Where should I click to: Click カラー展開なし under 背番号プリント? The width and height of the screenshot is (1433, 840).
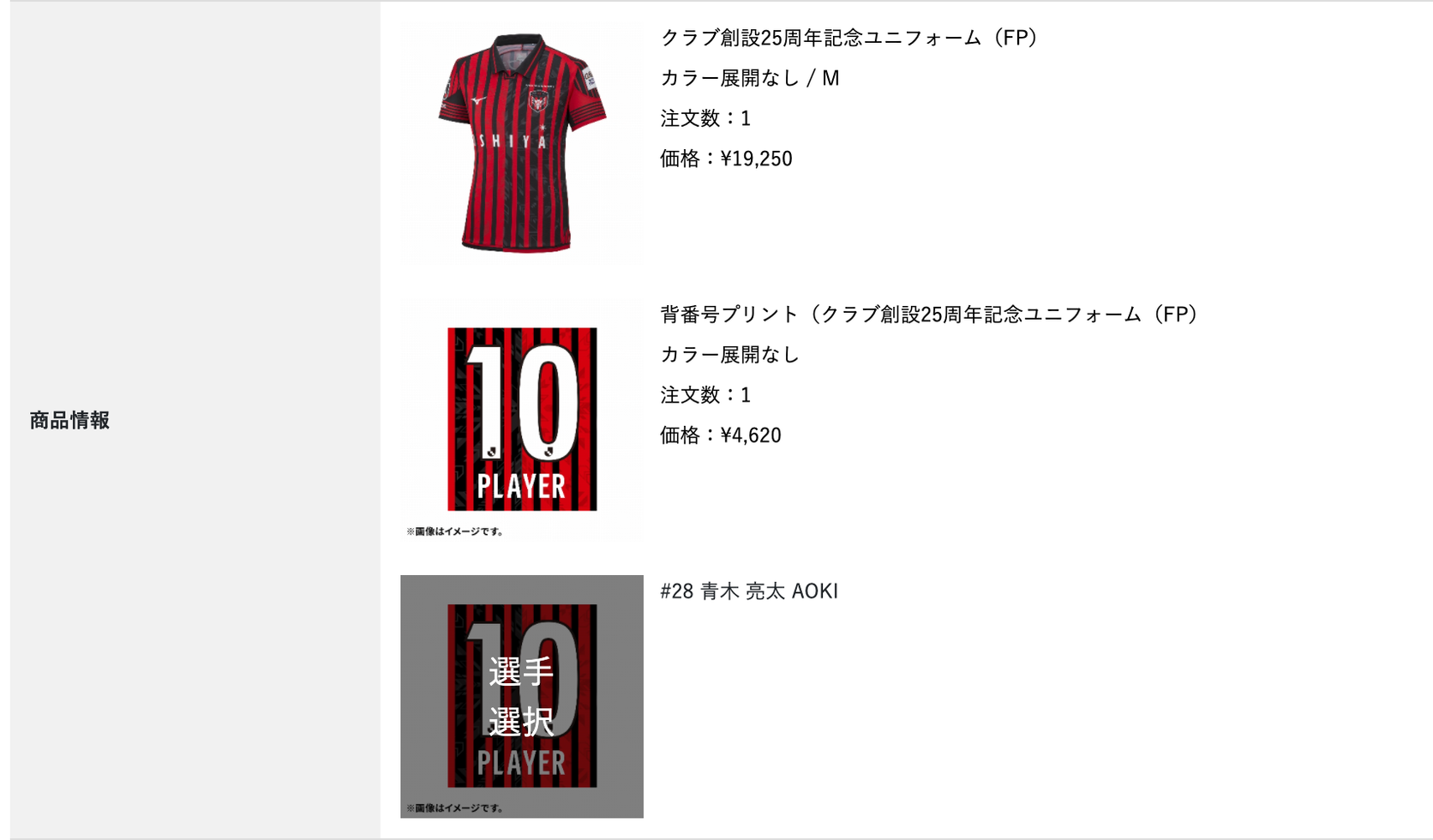click(x=729, y=355)
